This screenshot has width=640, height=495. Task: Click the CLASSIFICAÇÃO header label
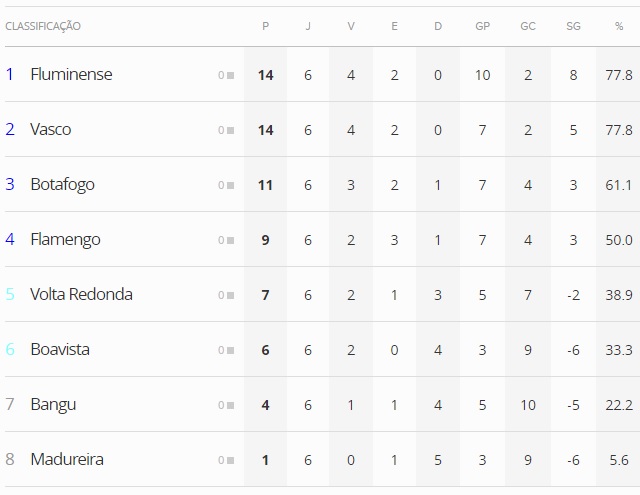point(43,26)
